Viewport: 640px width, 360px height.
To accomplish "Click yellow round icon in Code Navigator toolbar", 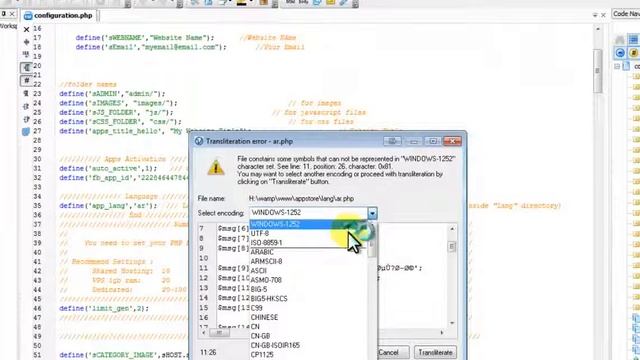I will 633,53.
